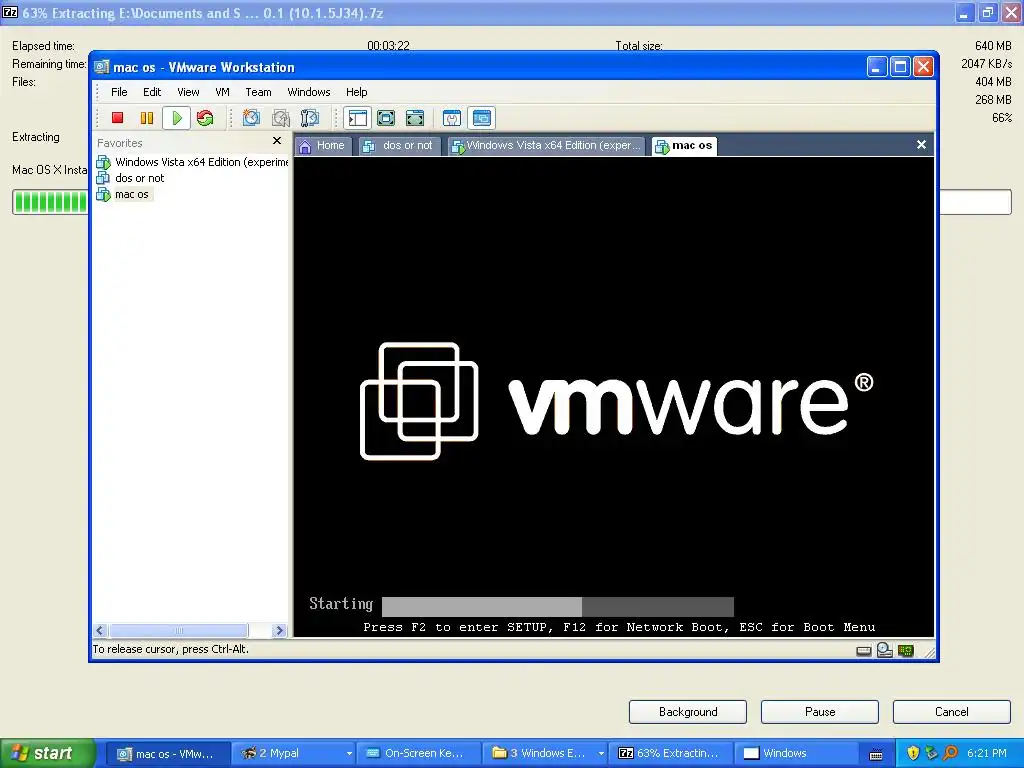Click On-Screen Keyboard taskbar button

420,754
